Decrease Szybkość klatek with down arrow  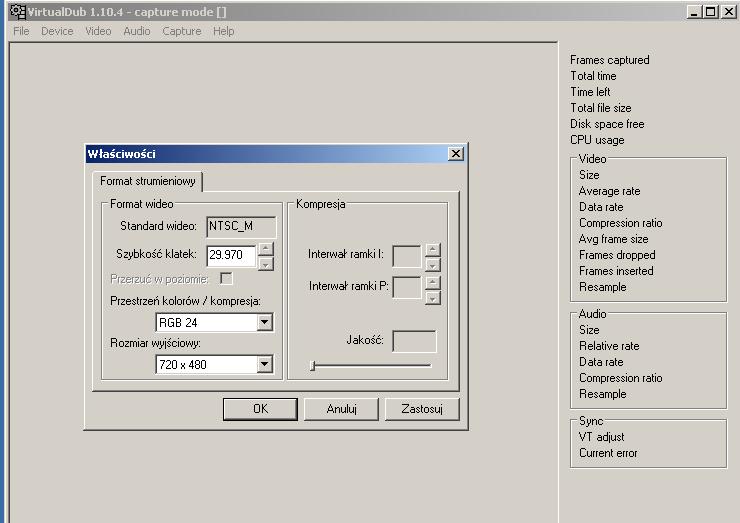point(265,263)
